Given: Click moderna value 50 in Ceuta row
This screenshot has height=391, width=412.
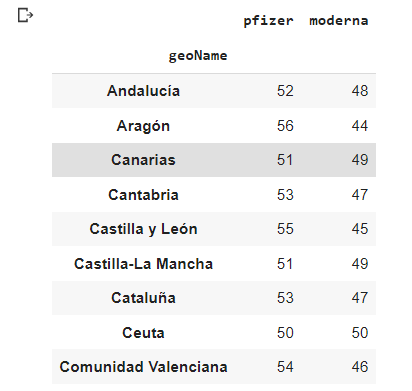Looking at the screenshot, I should pyautogui.click(x=360, y=333).
